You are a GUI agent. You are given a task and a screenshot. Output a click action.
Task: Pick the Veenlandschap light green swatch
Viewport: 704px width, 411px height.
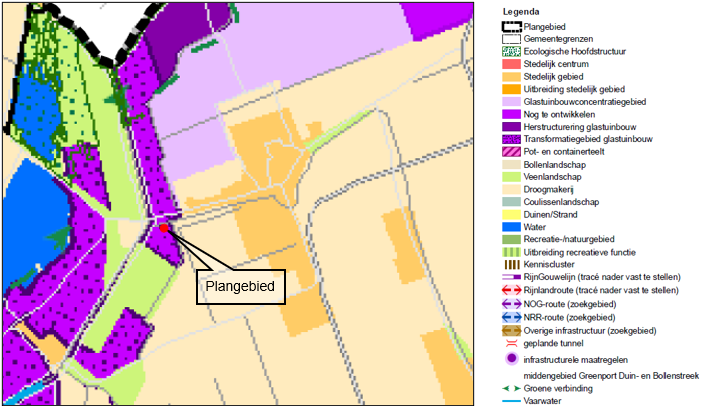[511, 177]
